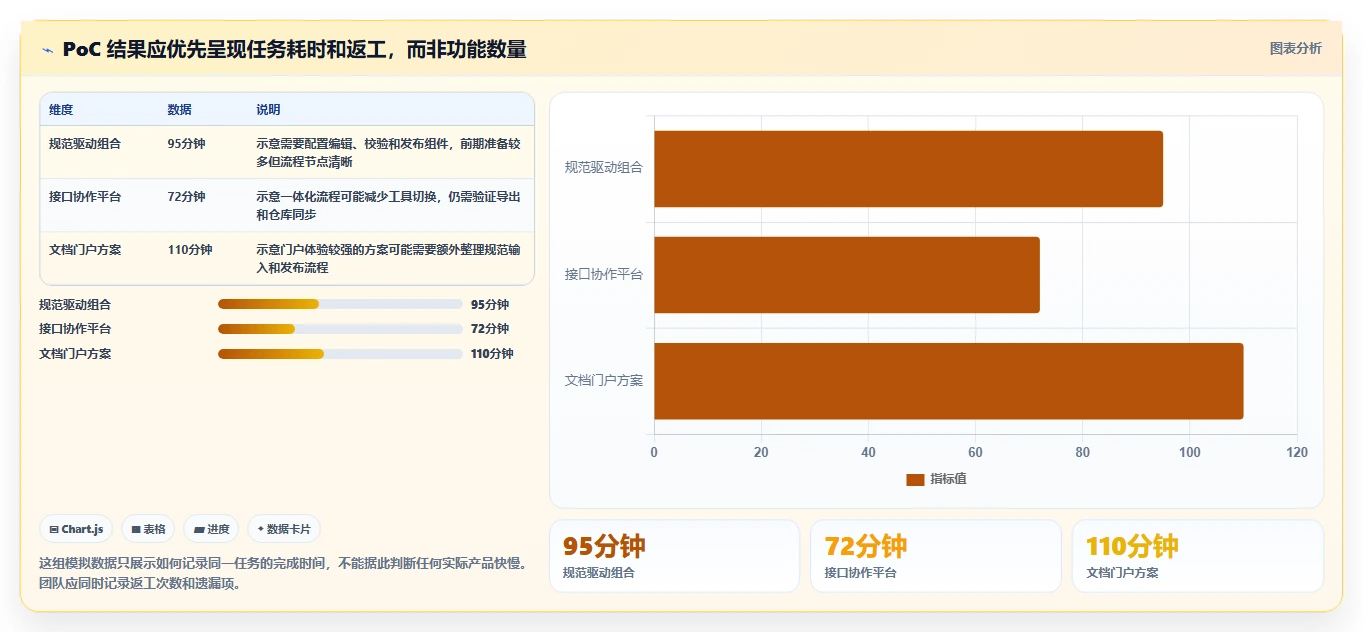1363x632 pixels.
Task: Click the 72分钟 table cell
Action: [187, 197]
